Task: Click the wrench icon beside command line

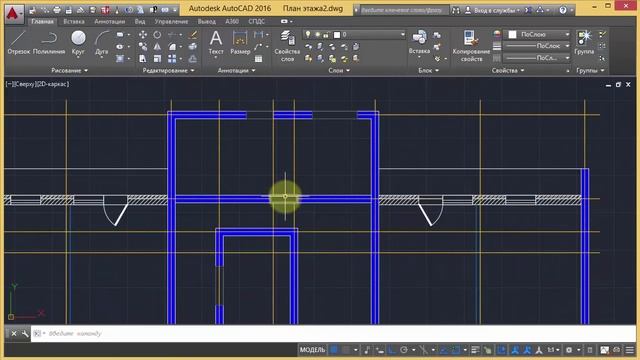Action: coord(25,333)
